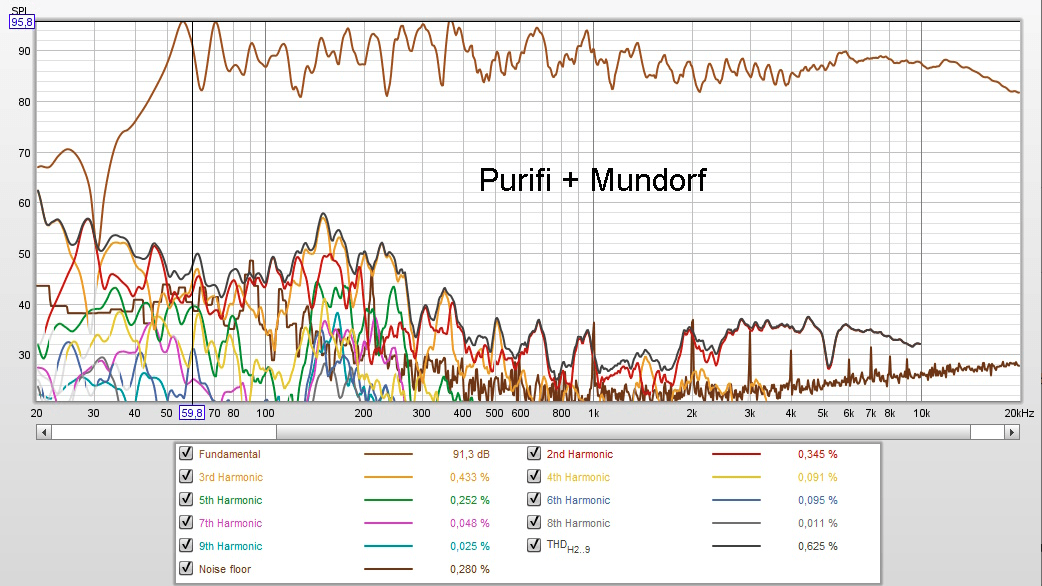
Task: Toggle the 9th Harmonic checkbox
Action: (x=186, y=545)
